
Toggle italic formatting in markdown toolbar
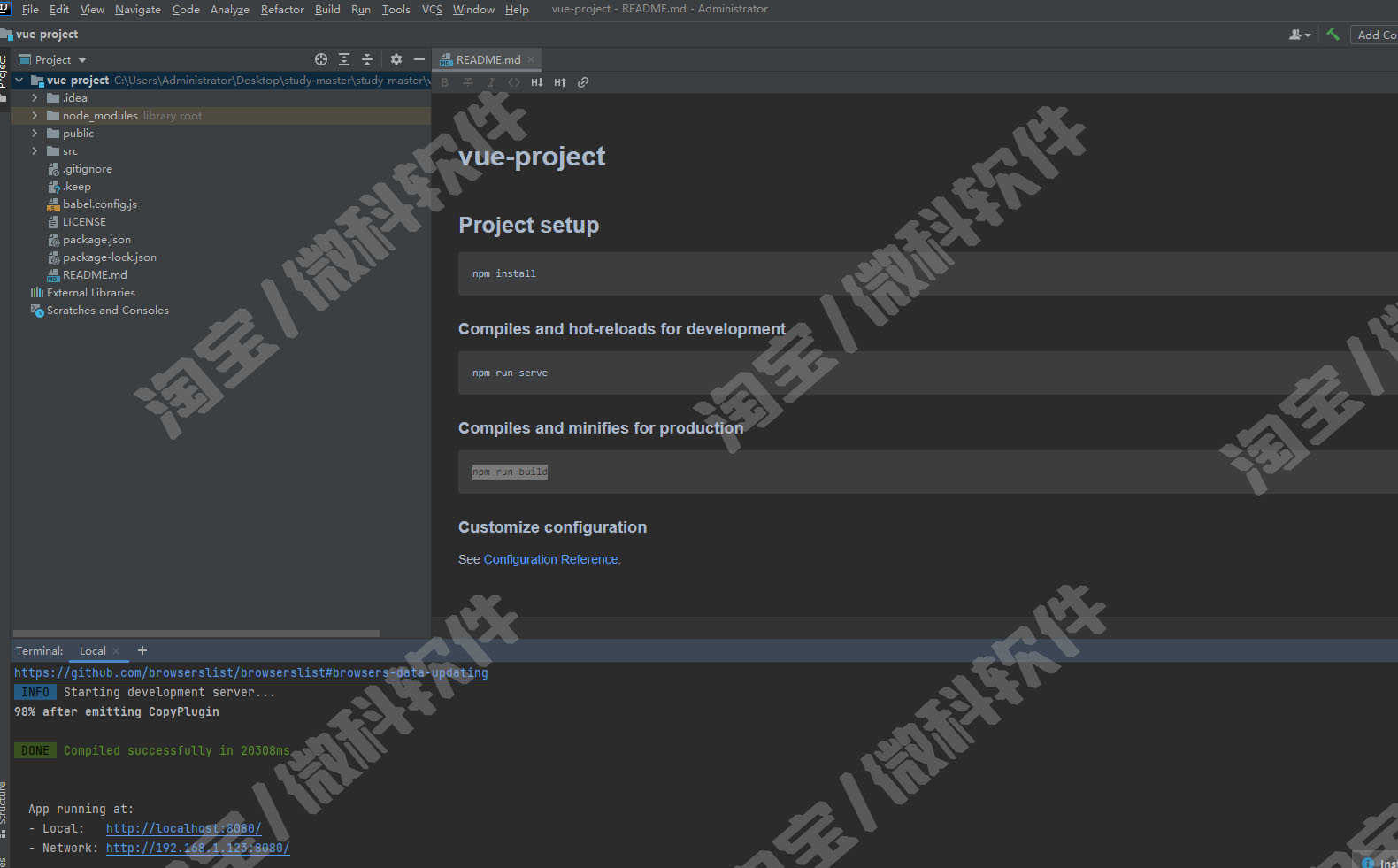(491, 82)
